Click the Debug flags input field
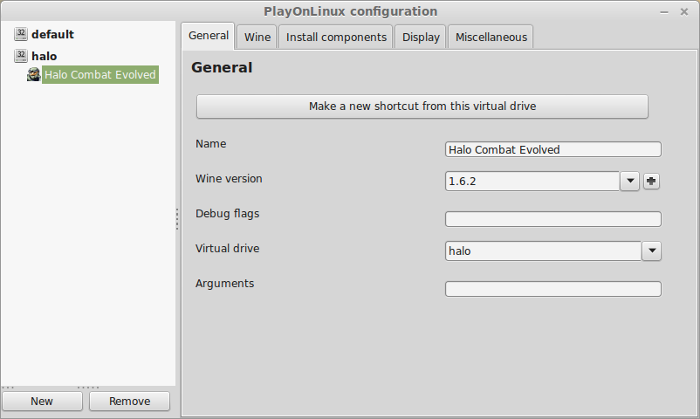 coord(553,219)
